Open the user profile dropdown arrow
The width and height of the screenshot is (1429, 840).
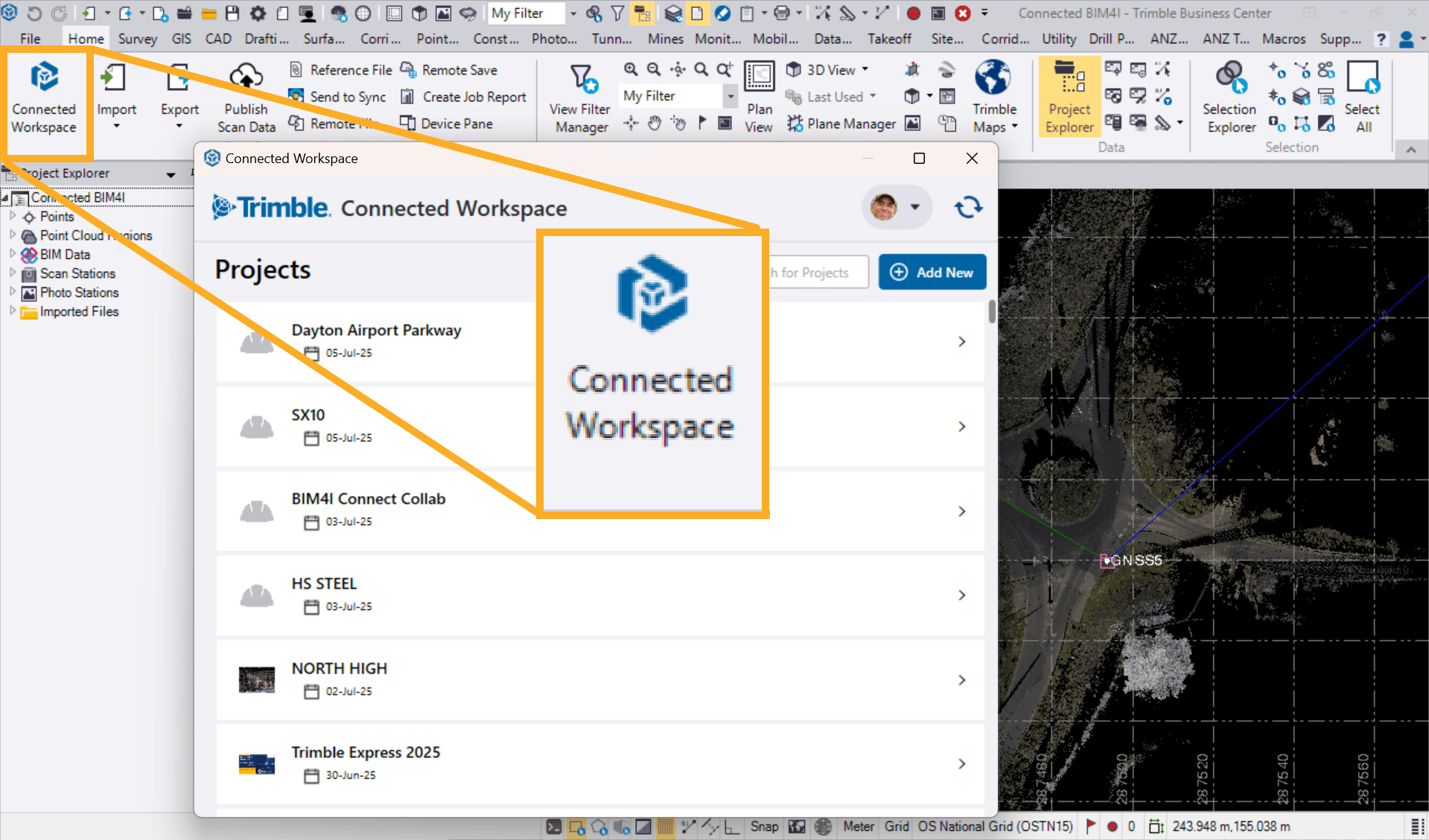[915, 207]
